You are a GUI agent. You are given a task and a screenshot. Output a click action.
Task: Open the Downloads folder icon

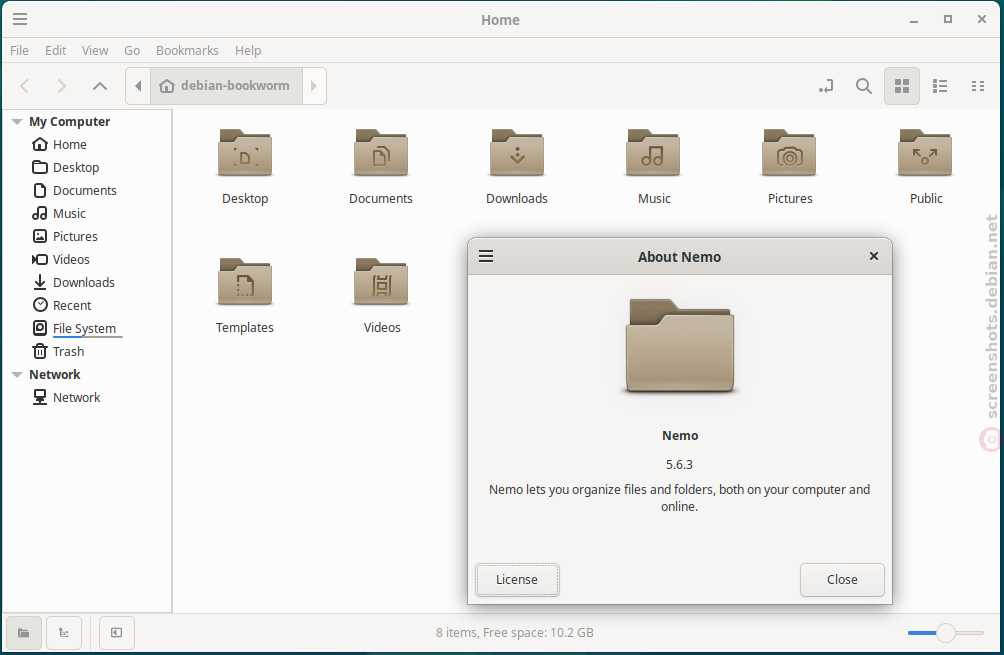click(x=517, y=154)
